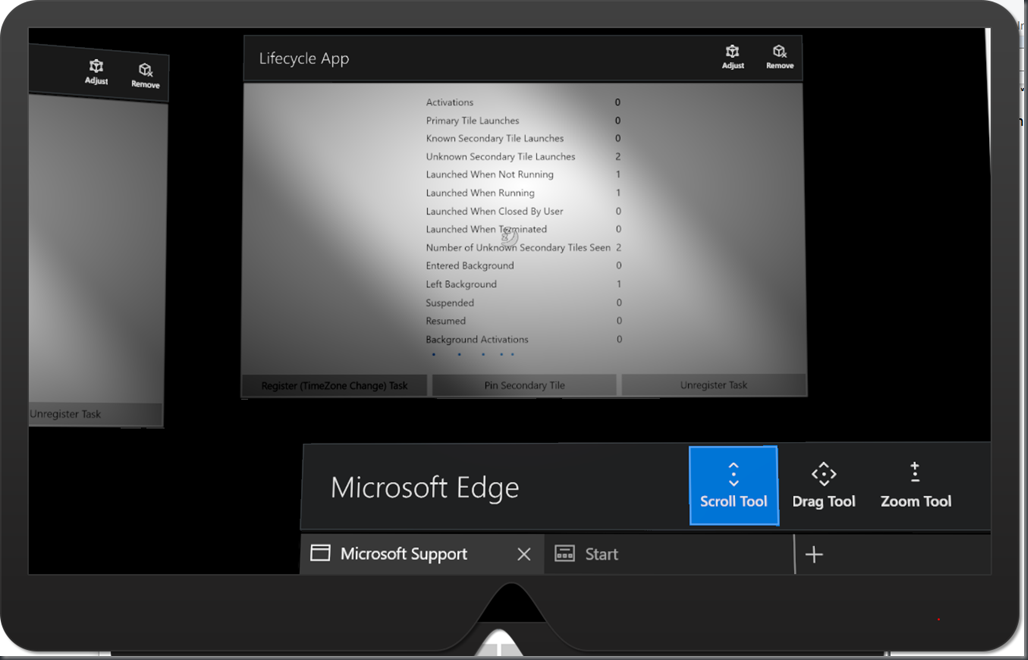Click the Lifecycle App title text
The image size is (1028, 660).
[304, 58]
